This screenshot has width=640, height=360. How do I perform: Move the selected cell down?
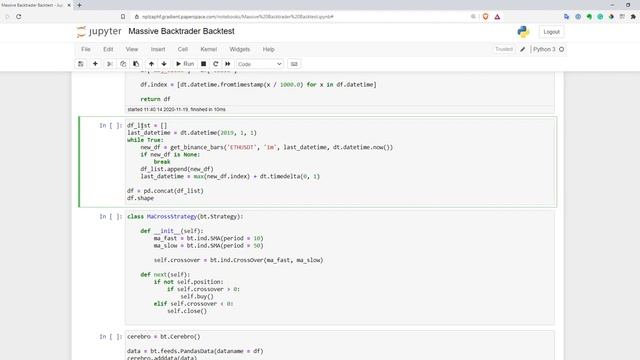click(x=164, y=64)
